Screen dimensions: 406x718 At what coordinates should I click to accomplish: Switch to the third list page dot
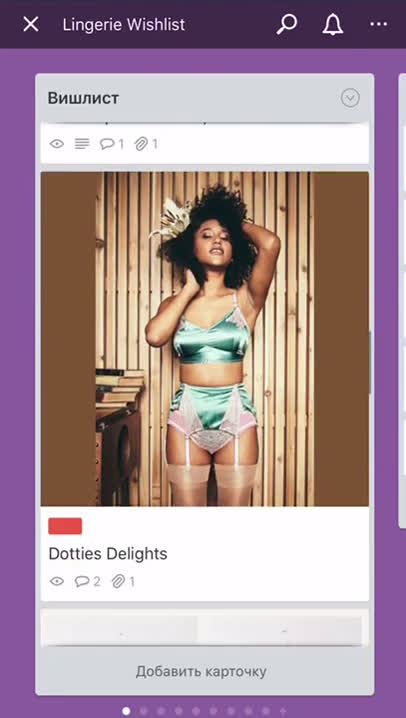161,711
